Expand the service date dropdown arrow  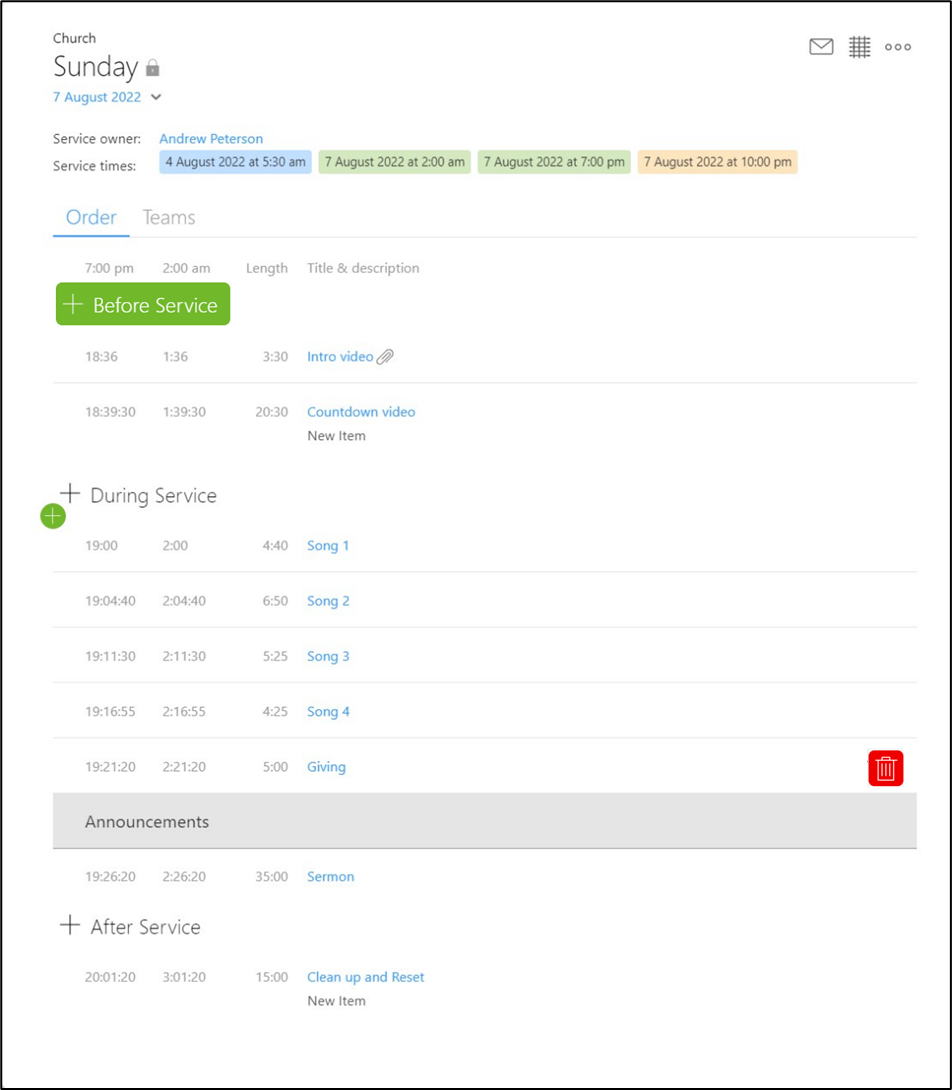[156, 97]
